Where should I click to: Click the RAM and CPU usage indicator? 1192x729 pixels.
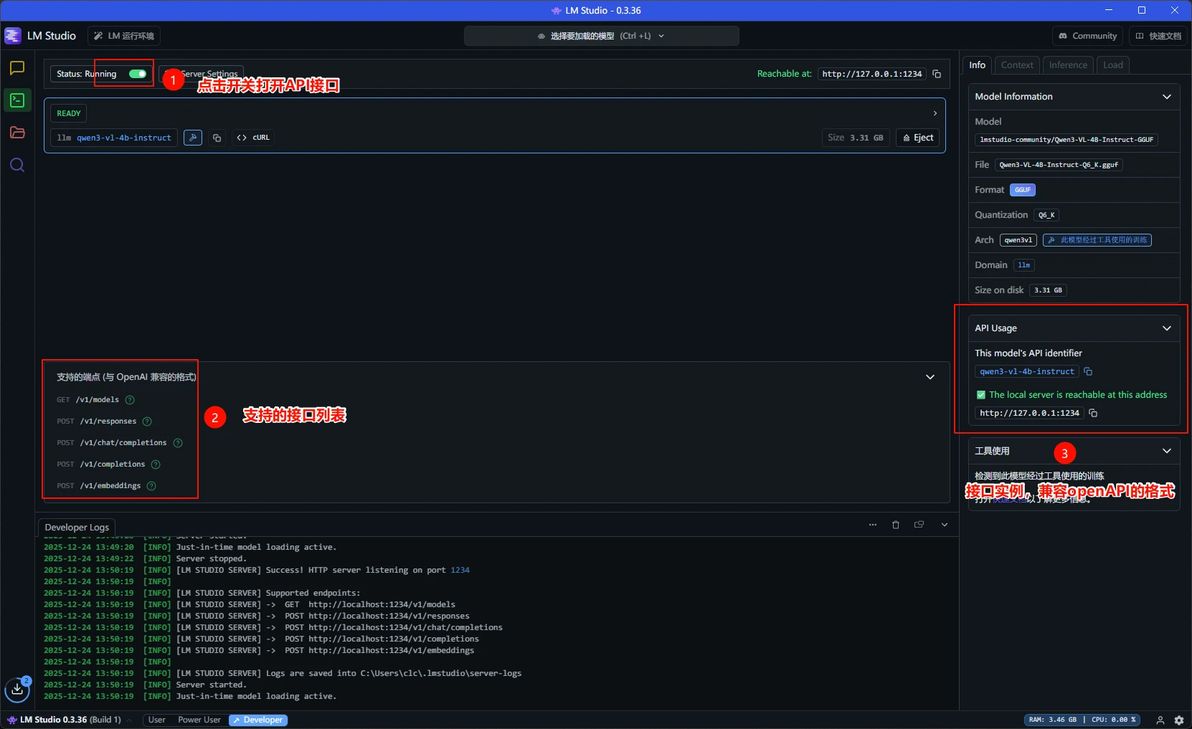coord(1083,720)
